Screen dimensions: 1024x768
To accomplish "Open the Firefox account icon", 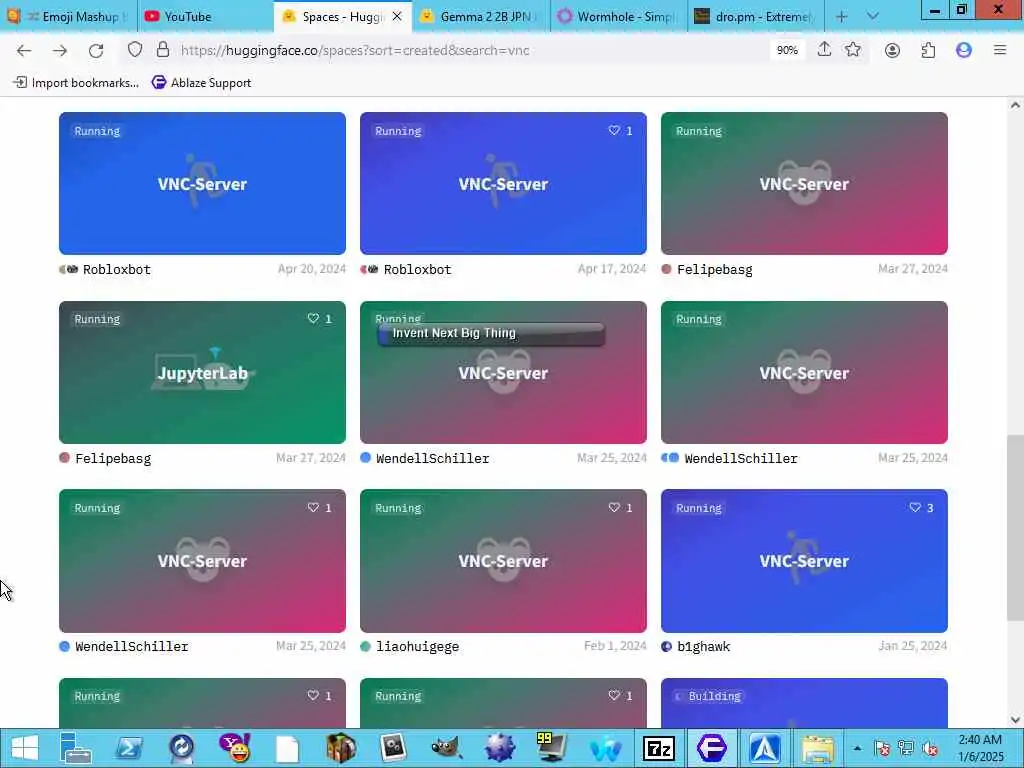I will tap(892, 50).
